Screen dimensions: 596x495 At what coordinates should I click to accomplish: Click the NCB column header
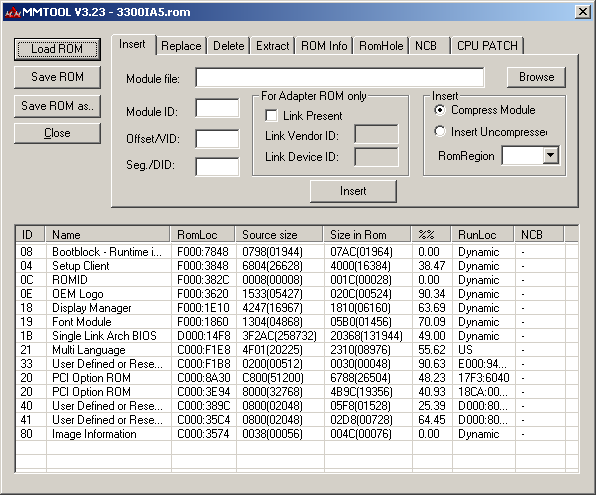(x=539, y=235)
